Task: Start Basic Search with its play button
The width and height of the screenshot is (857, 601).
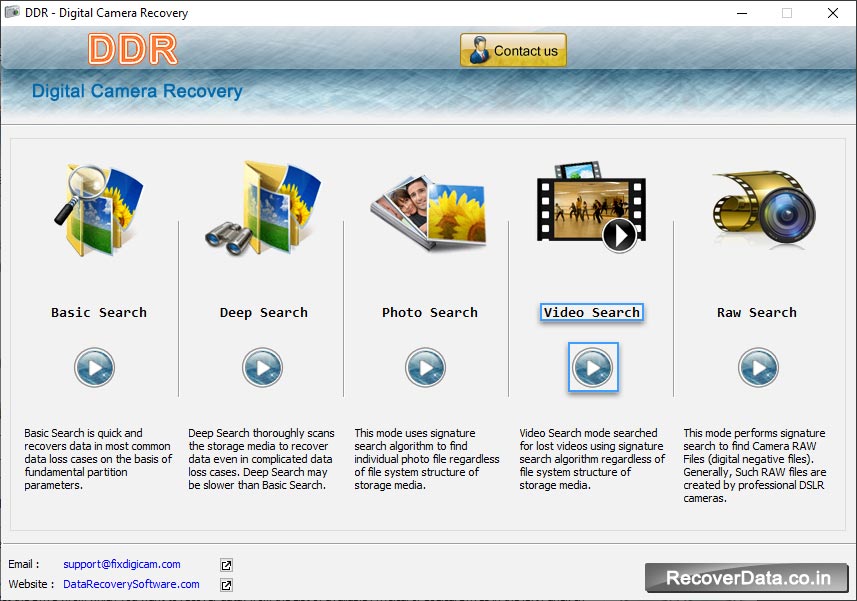Action: pyautogui.click(x=95, y=367)
